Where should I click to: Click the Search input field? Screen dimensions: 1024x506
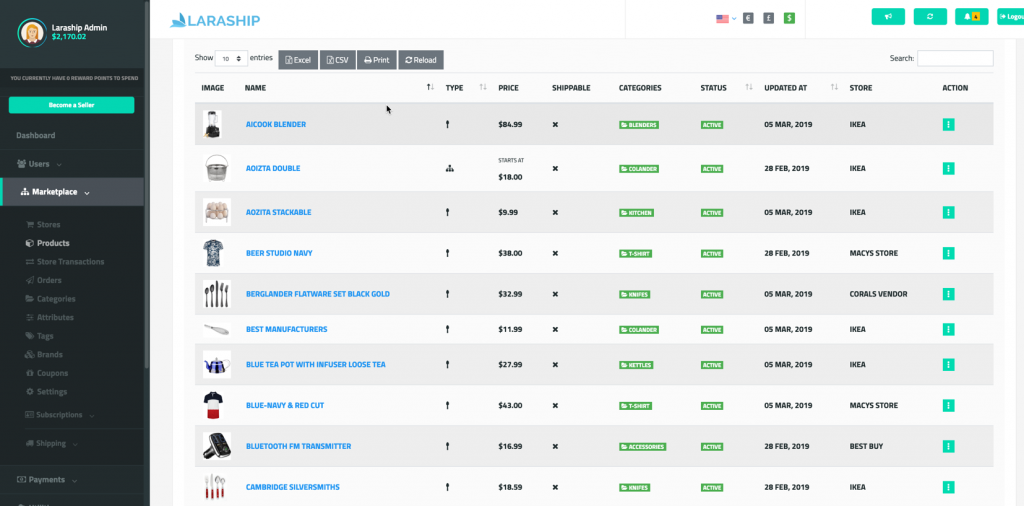click(955, 59)
